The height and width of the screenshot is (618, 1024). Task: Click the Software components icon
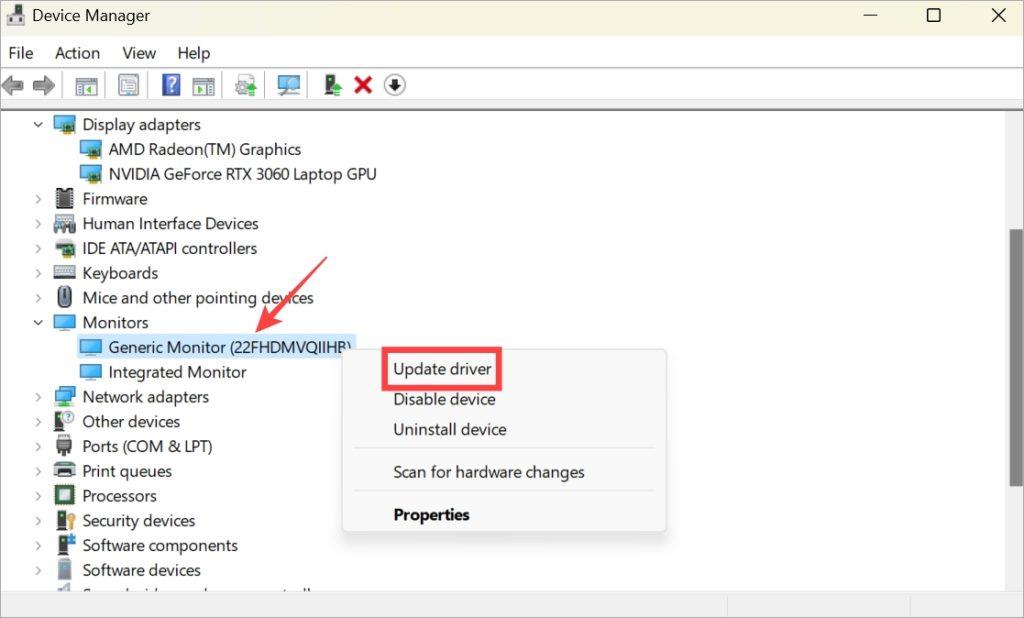tap(66, 545)
